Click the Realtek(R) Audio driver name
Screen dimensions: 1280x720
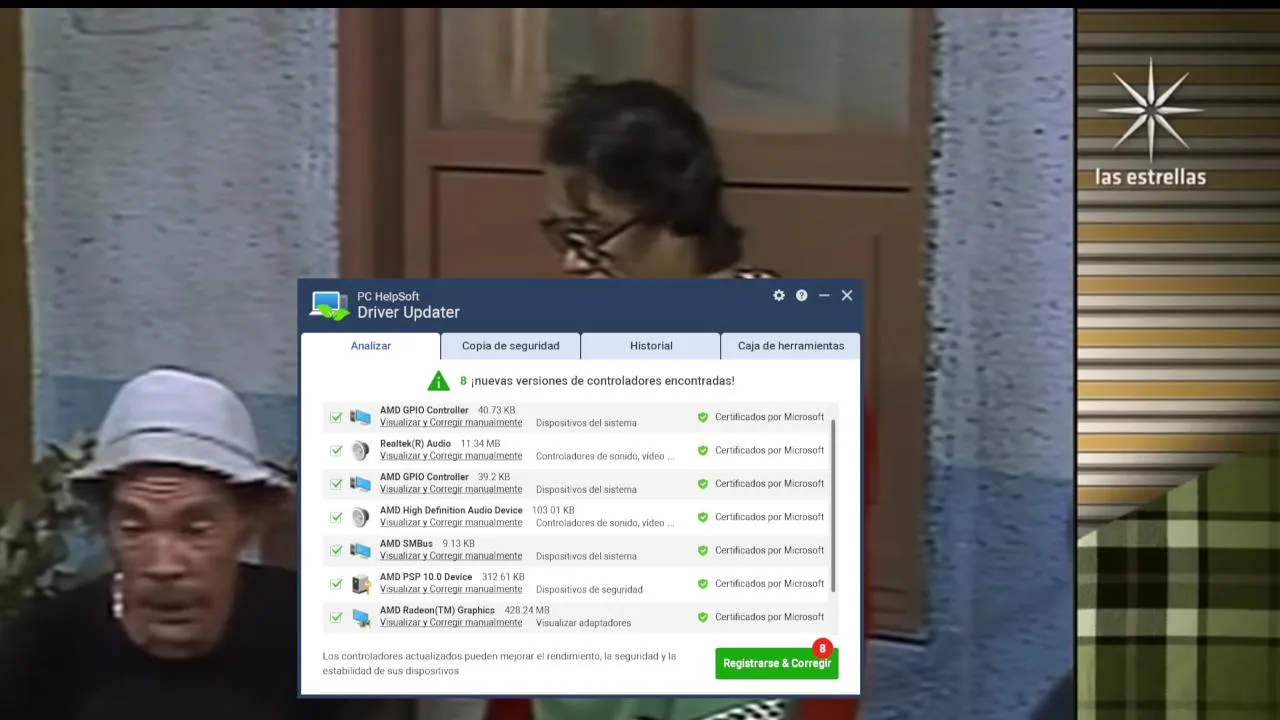pos(415,444)
